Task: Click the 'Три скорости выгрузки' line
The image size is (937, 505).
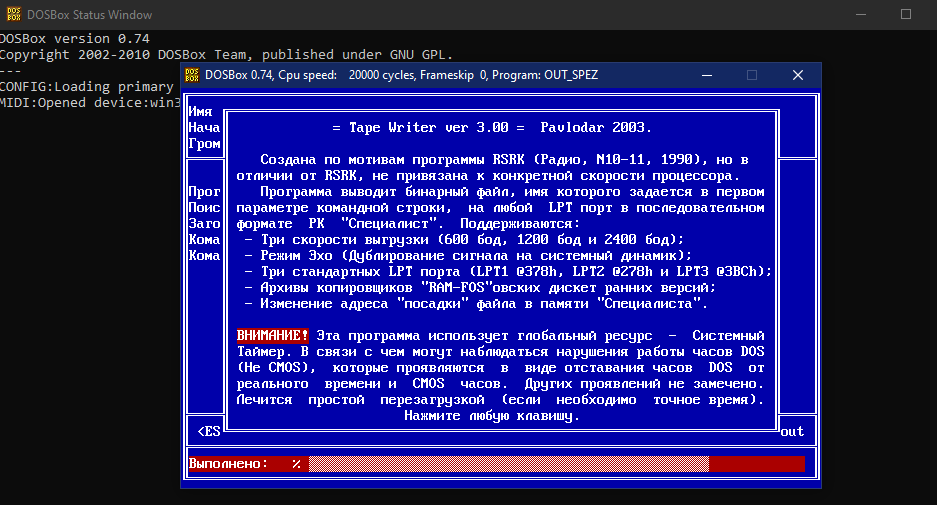Action: click(x=464, y=240)
